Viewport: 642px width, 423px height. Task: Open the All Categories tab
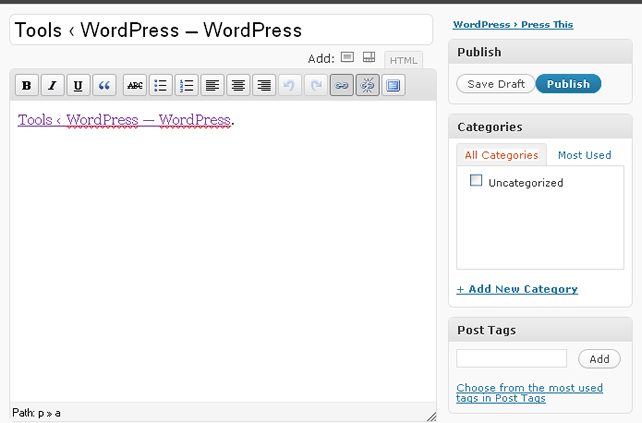[501, 155]
